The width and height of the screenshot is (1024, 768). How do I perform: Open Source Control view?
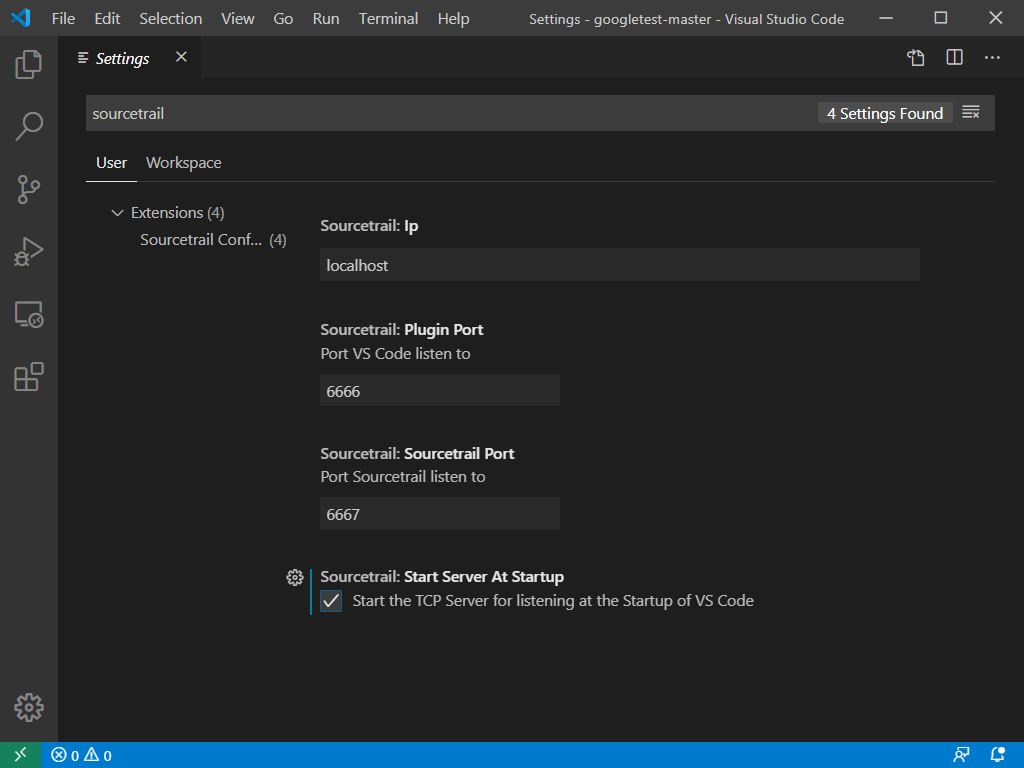click(x=29, y=189)
